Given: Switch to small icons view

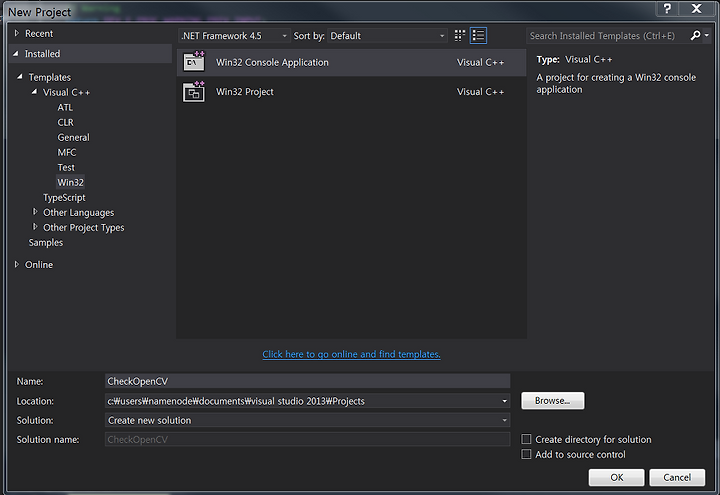Looking at the screenshot, I should point(460,36).
